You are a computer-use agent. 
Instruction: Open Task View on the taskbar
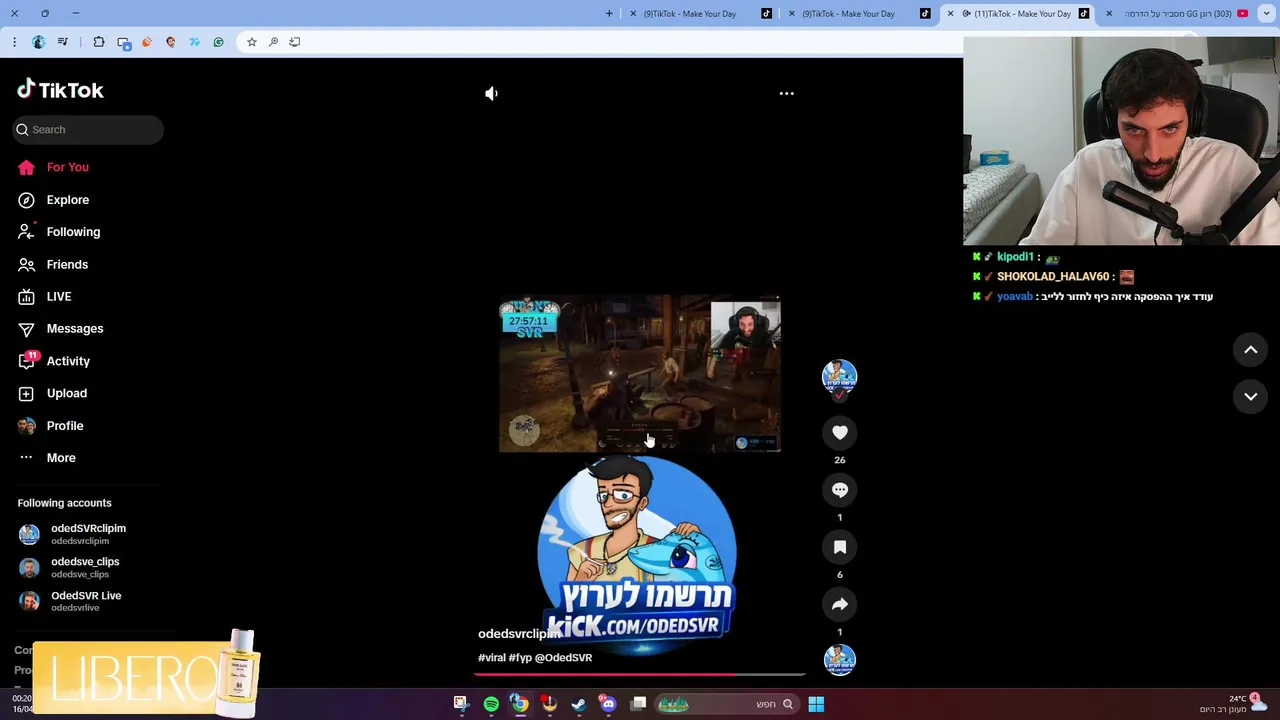[639, 704]
